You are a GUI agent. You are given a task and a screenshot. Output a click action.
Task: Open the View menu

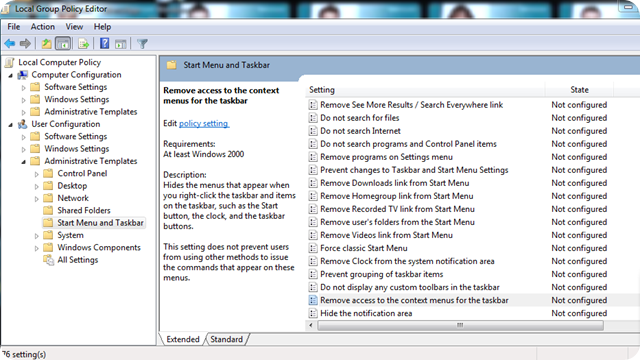(x=74, y=27)
